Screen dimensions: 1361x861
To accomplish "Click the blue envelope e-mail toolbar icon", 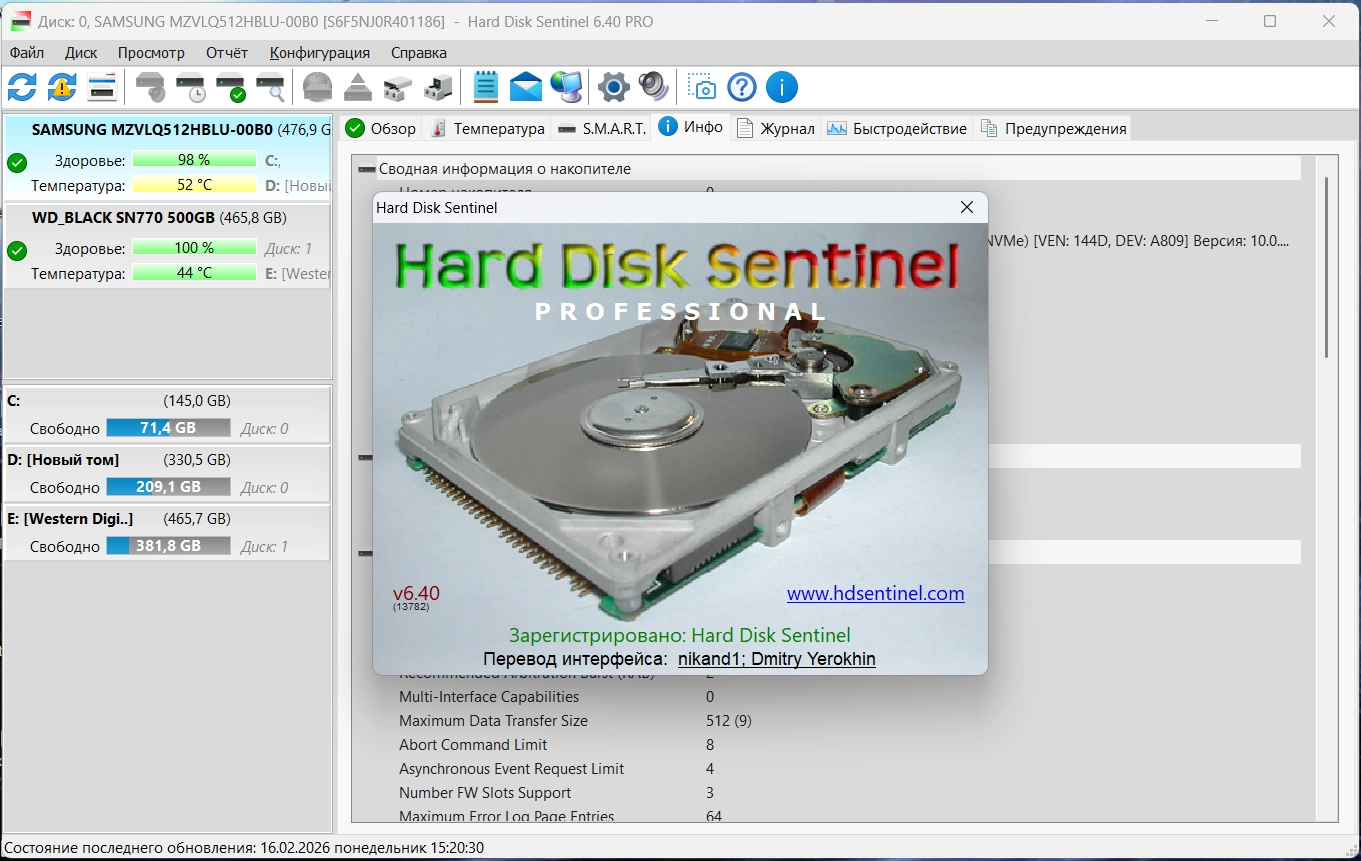I will tap(526, 87).
